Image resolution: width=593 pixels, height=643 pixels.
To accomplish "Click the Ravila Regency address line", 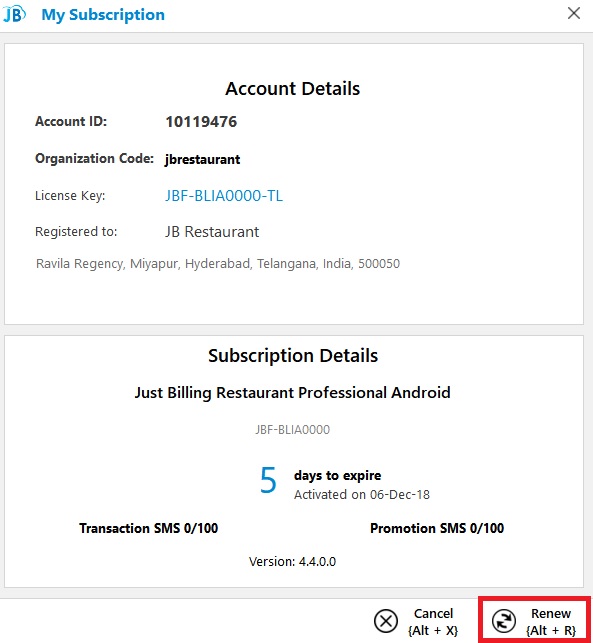I will [x=218, y=264].
